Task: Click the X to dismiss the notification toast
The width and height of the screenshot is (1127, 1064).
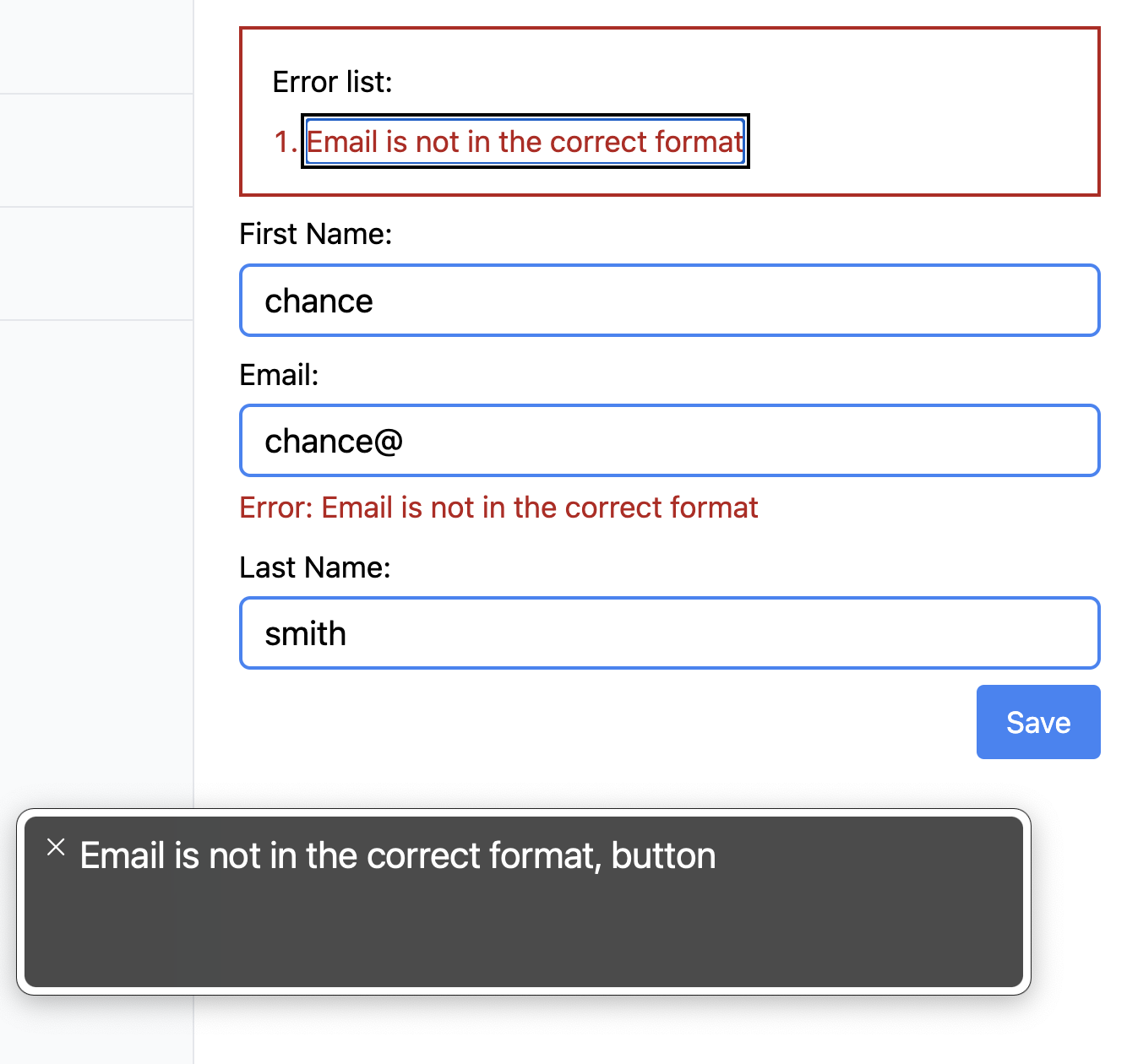Action: (57, 848)
